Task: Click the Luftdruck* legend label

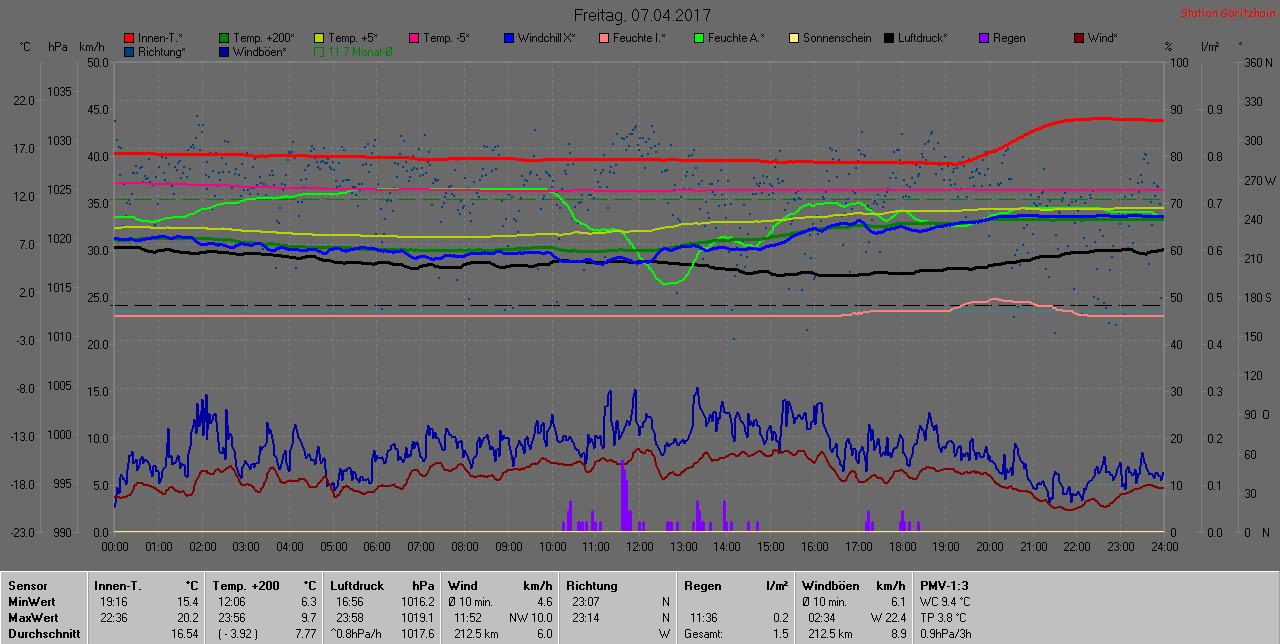Action: point(922,38)
